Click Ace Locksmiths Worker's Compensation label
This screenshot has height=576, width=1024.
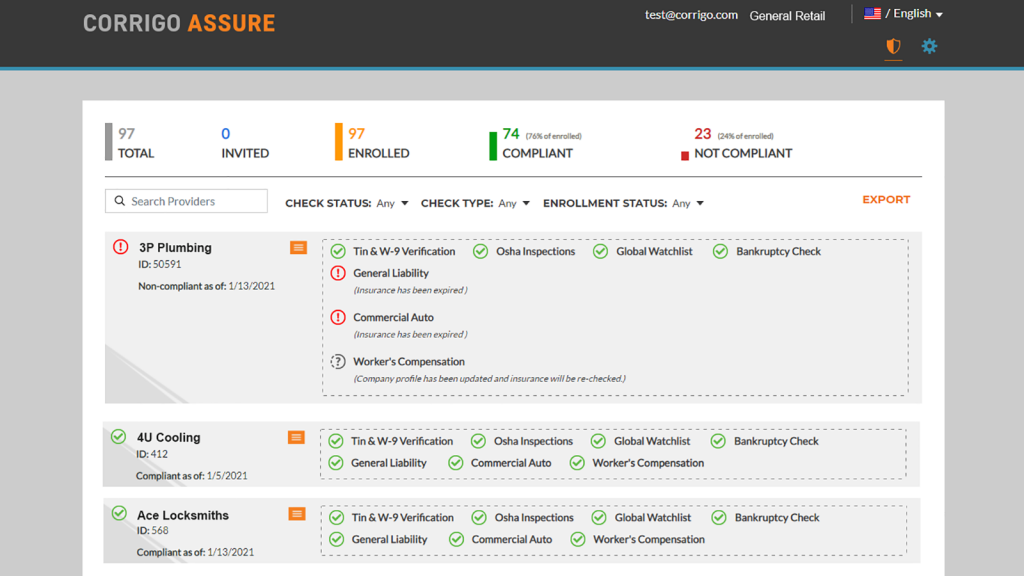(x=648, y=539)
